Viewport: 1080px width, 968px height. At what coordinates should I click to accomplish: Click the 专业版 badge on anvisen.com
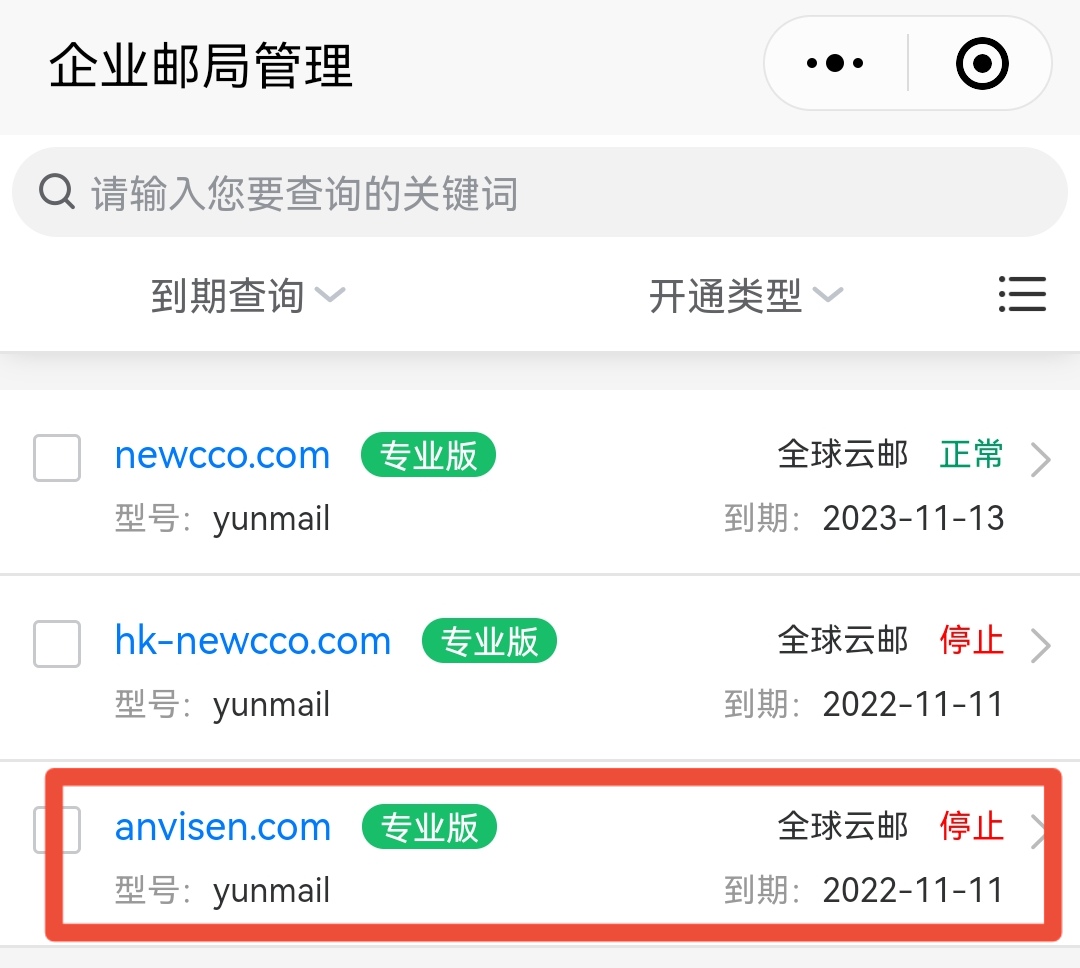[x=429, y=827]
